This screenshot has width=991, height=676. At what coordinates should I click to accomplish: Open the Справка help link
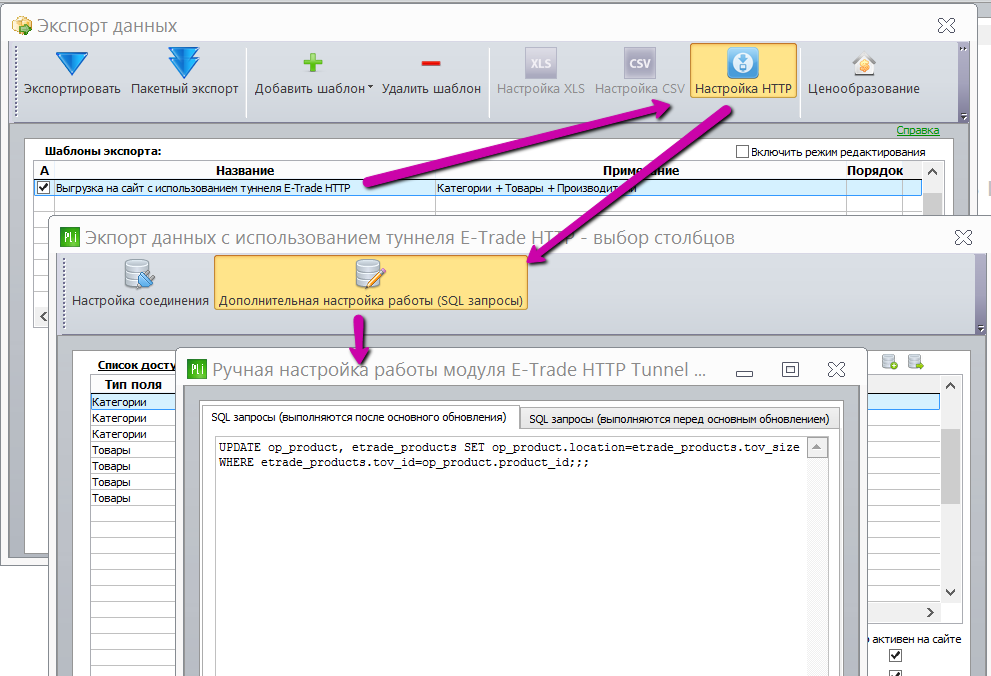918,130
